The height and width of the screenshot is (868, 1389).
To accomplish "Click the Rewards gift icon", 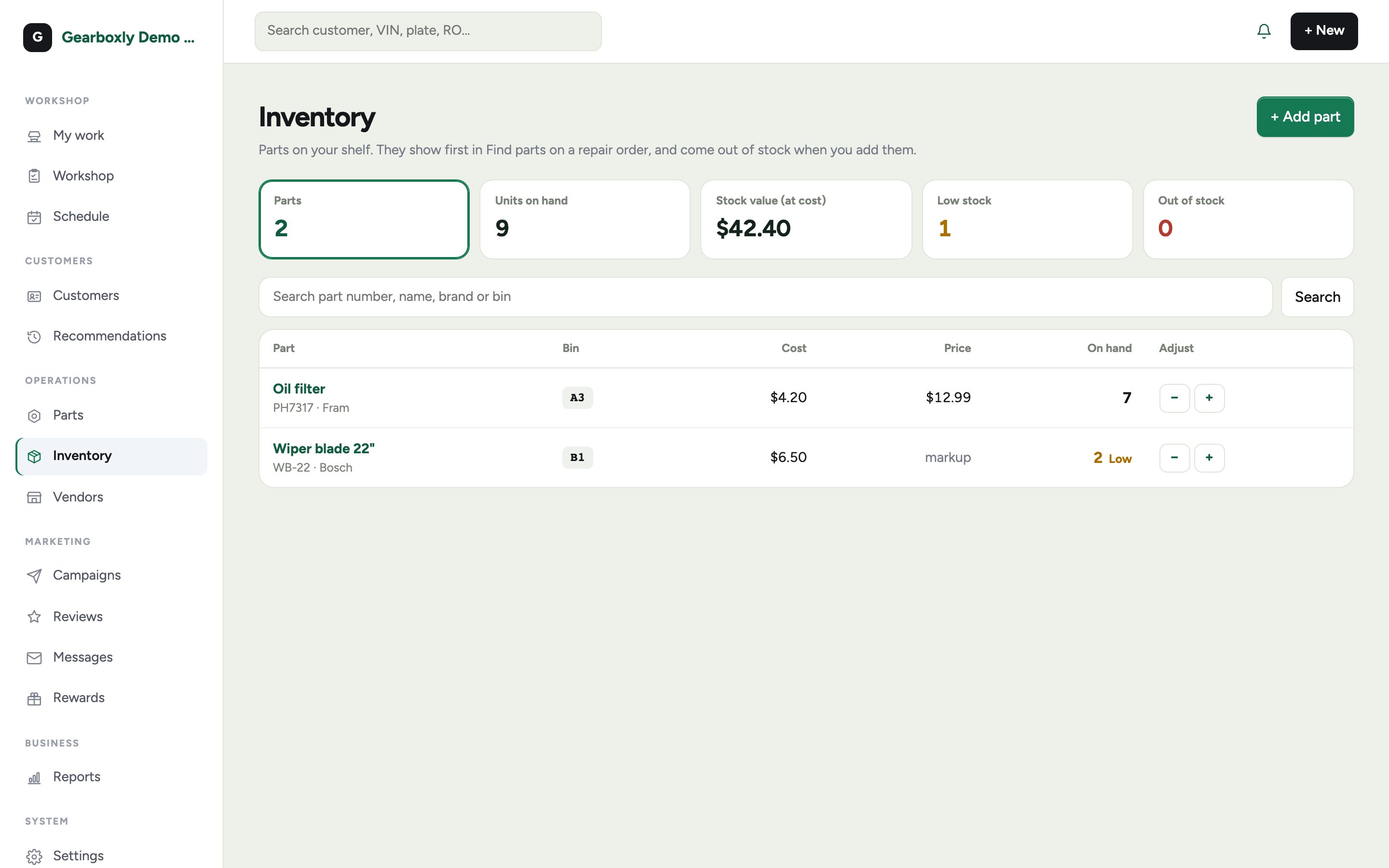I will pos(34,698).
